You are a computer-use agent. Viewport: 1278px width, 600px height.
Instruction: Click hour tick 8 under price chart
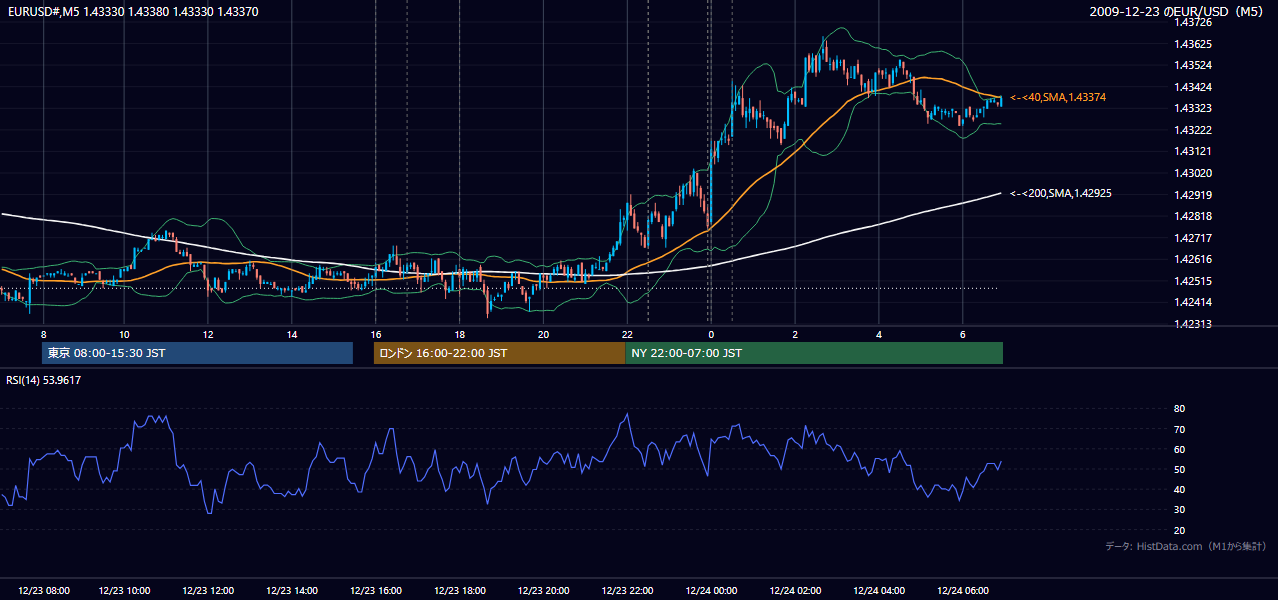click(42, 334)
